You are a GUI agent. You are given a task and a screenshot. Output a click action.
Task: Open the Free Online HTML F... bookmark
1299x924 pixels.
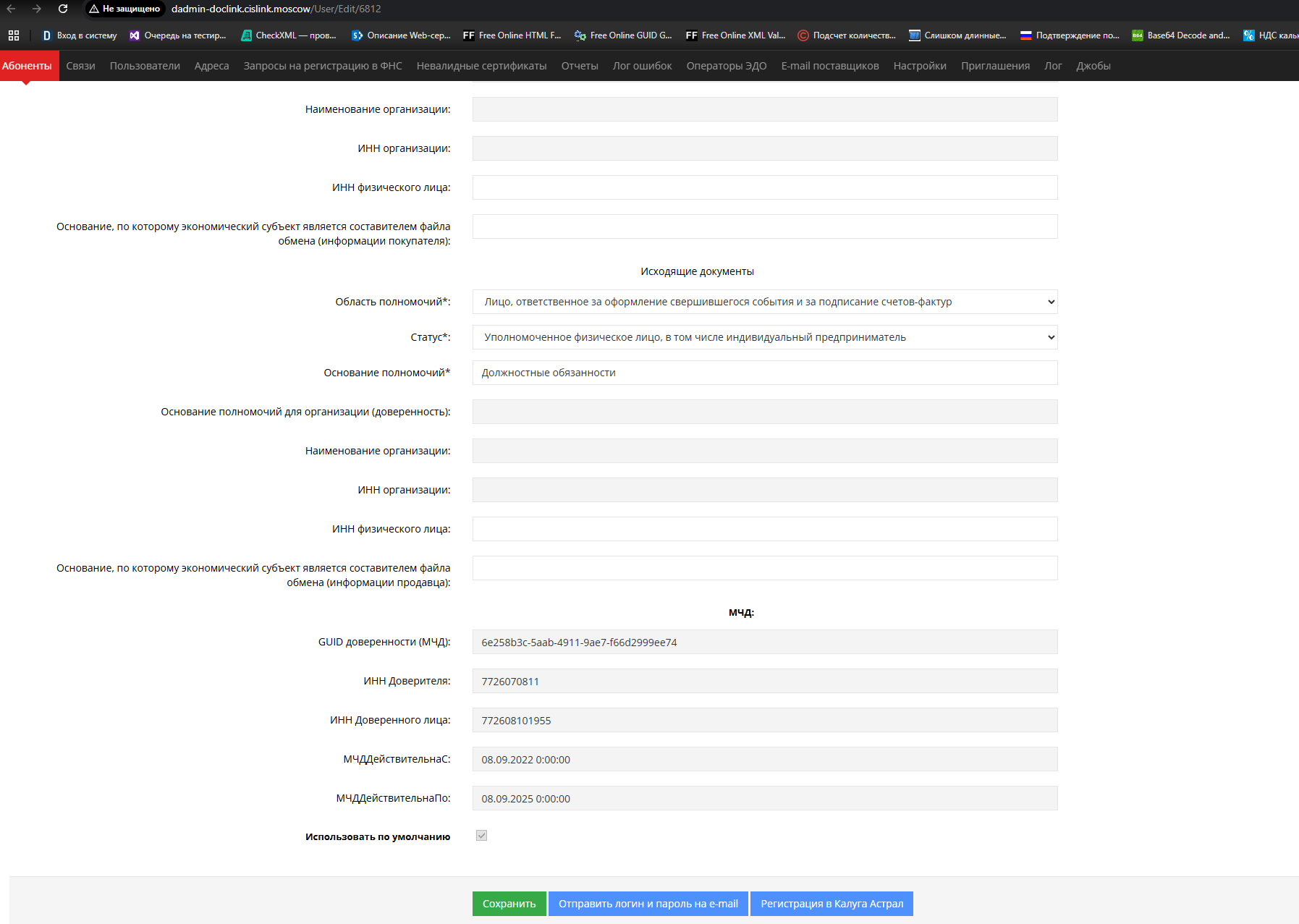point(512,35)
